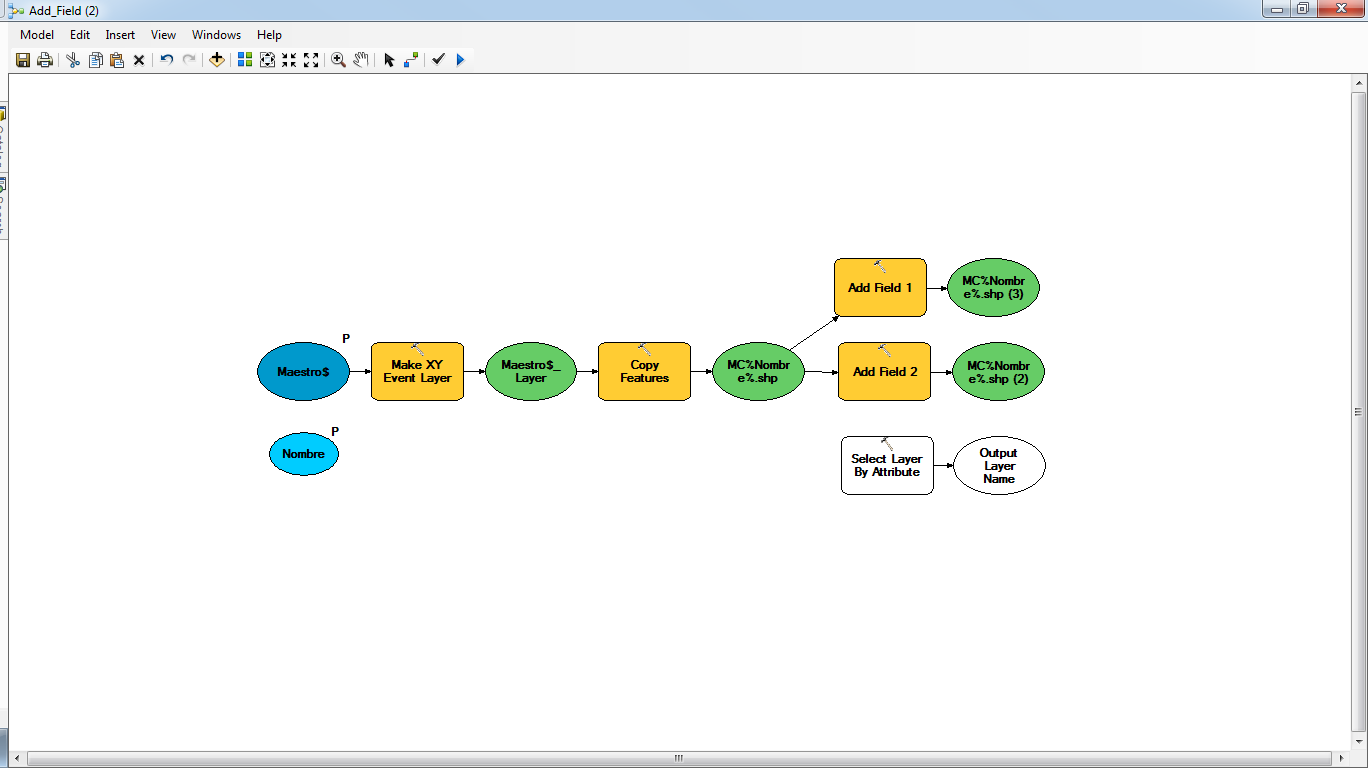The height and width of the screenshot is (768, 1368).
Task: Select the MC%Nombre%.shp (3) output oval
Action: click(994, 288)
